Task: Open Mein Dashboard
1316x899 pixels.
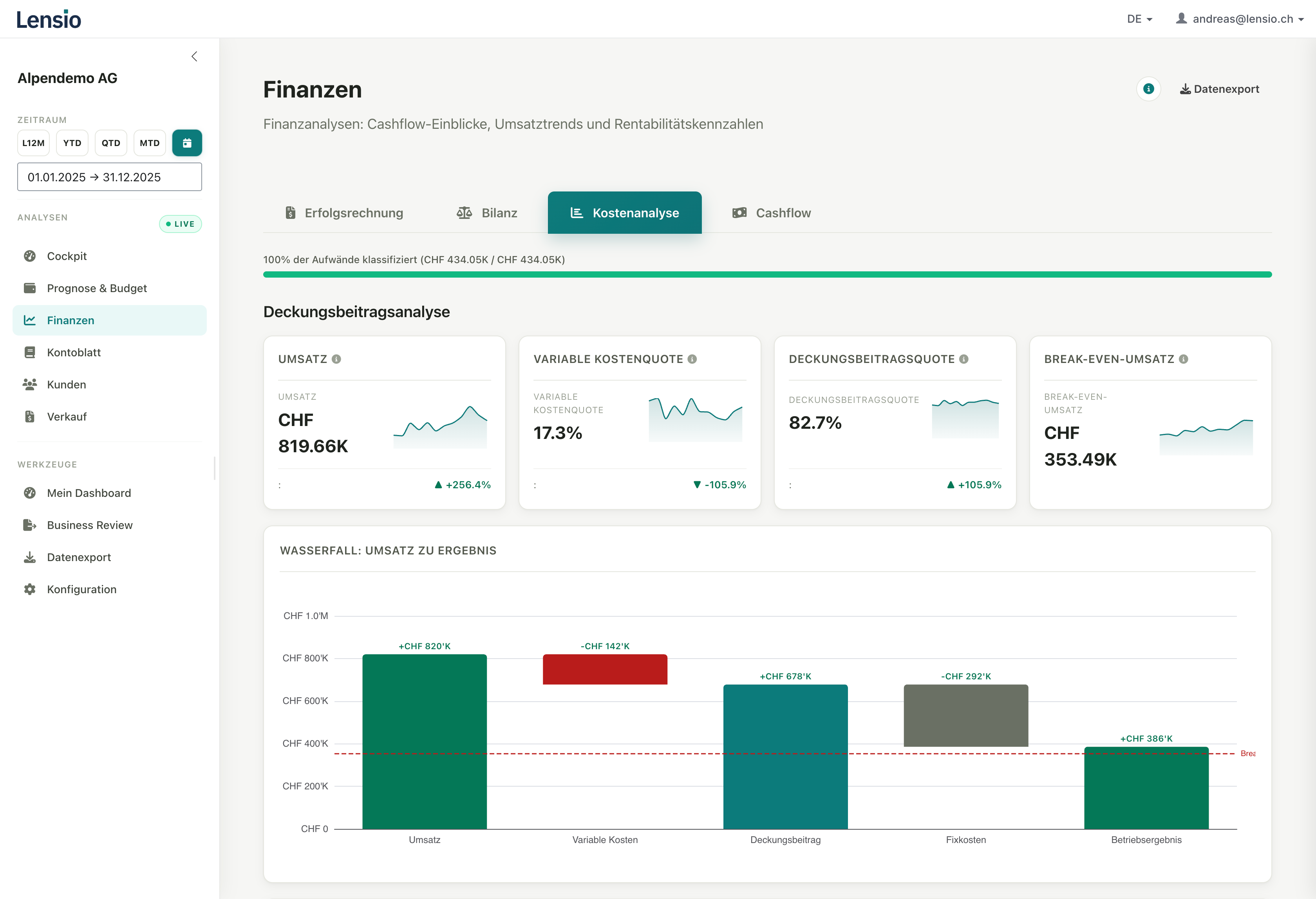Action: click(89, 493)
